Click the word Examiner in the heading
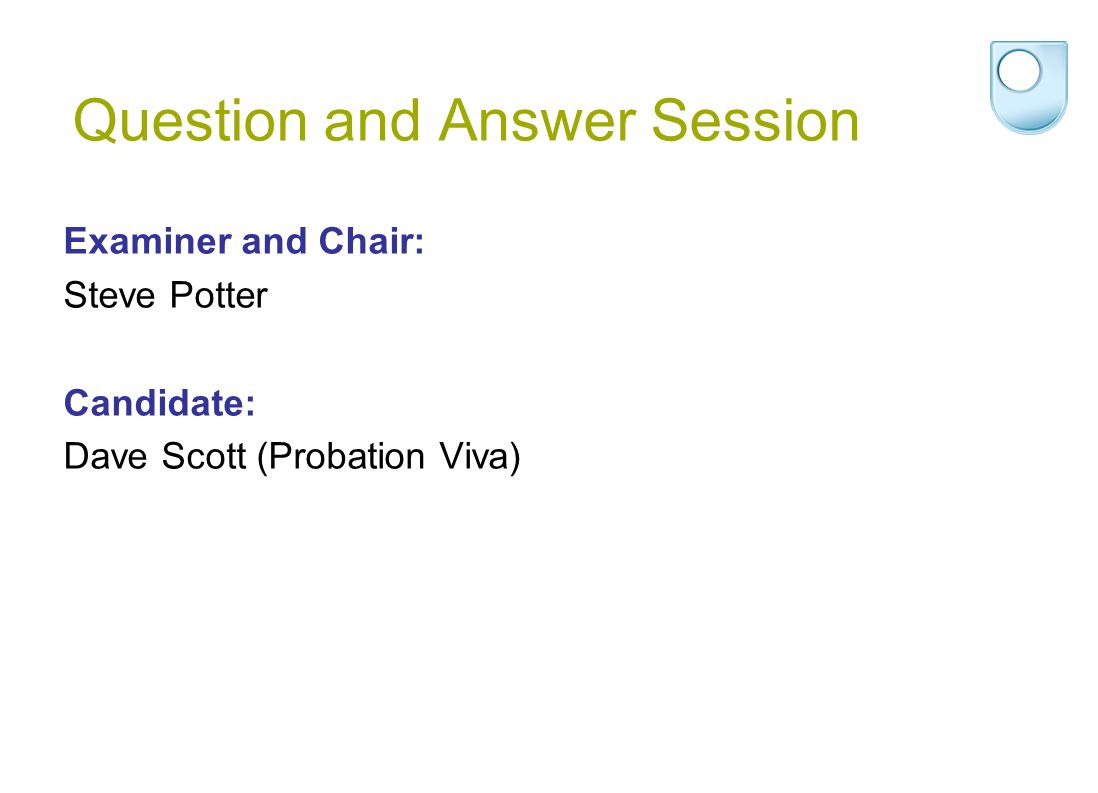Screen dimensions: 1098x793 [147, 241]
